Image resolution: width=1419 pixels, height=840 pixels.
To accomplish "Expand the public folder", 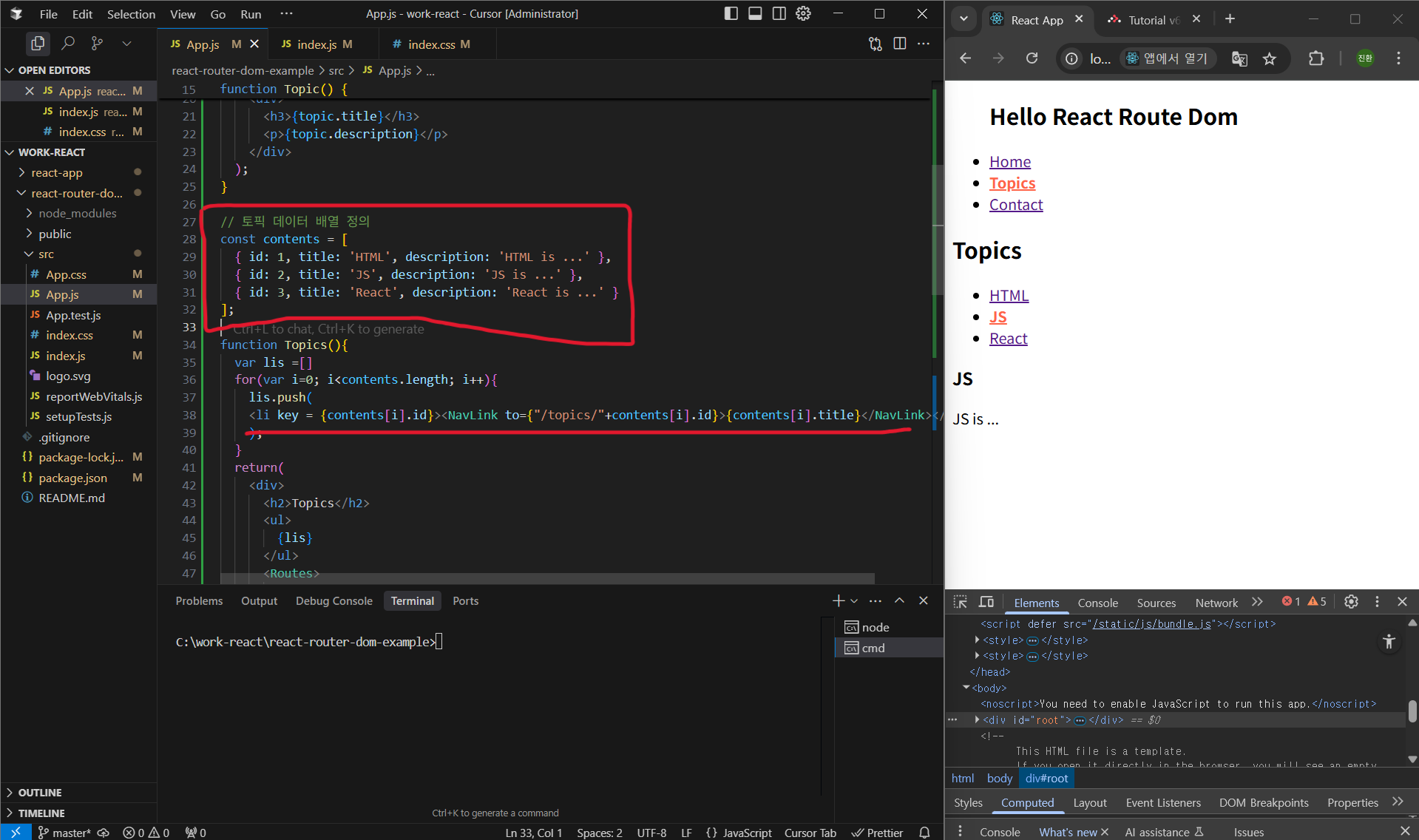I will tap(78, 234).
